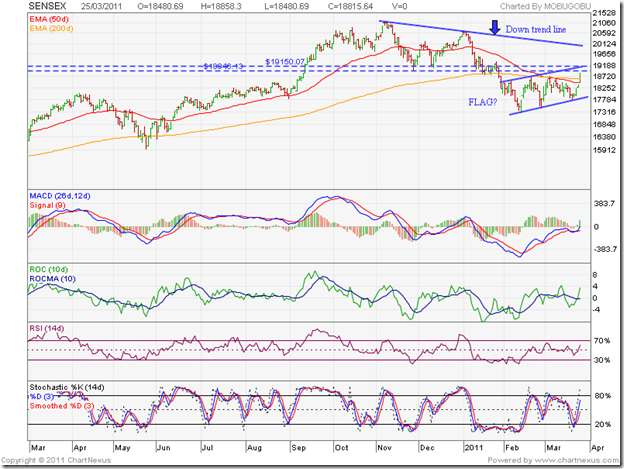Click the Stochastic %K (14d) label
The height and width of the screenshot is (469, 624).
coord(67,387)
